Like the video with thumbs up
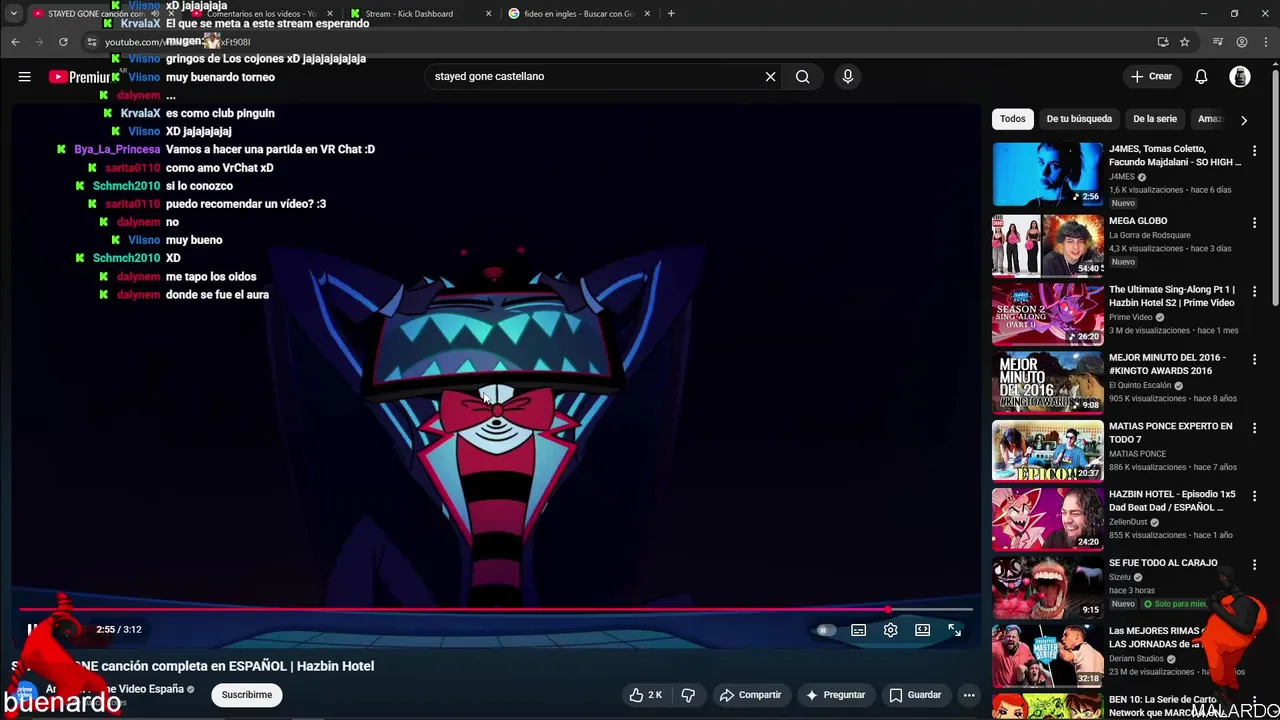Viewport: 1280px width, 720px height. coord(645,695)
